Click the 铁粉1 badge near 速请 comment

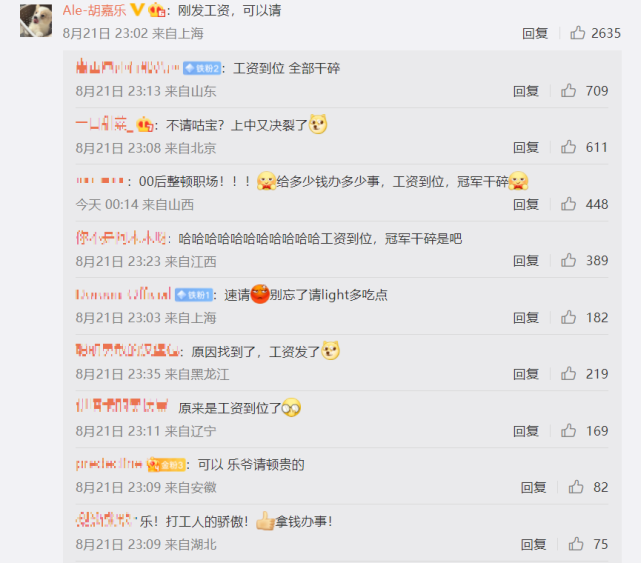194,295
